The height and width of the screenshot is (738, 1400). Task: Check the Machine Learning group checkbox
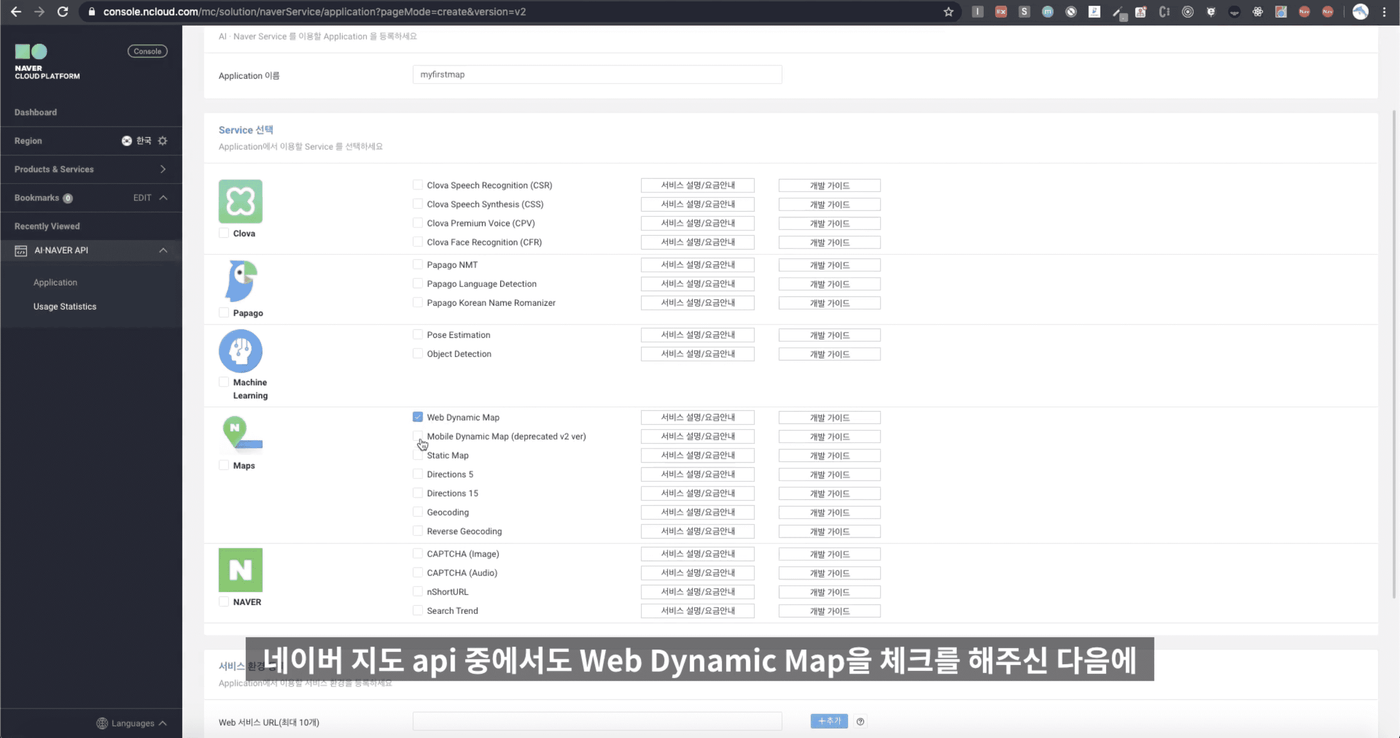224,382
